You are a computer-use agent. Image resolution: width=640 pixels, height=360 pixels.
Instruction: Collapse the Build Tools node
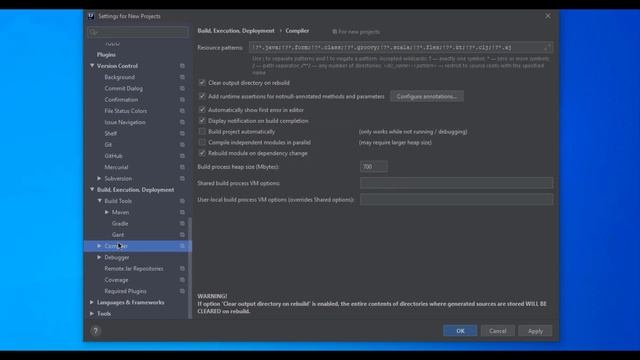(100, 201)
